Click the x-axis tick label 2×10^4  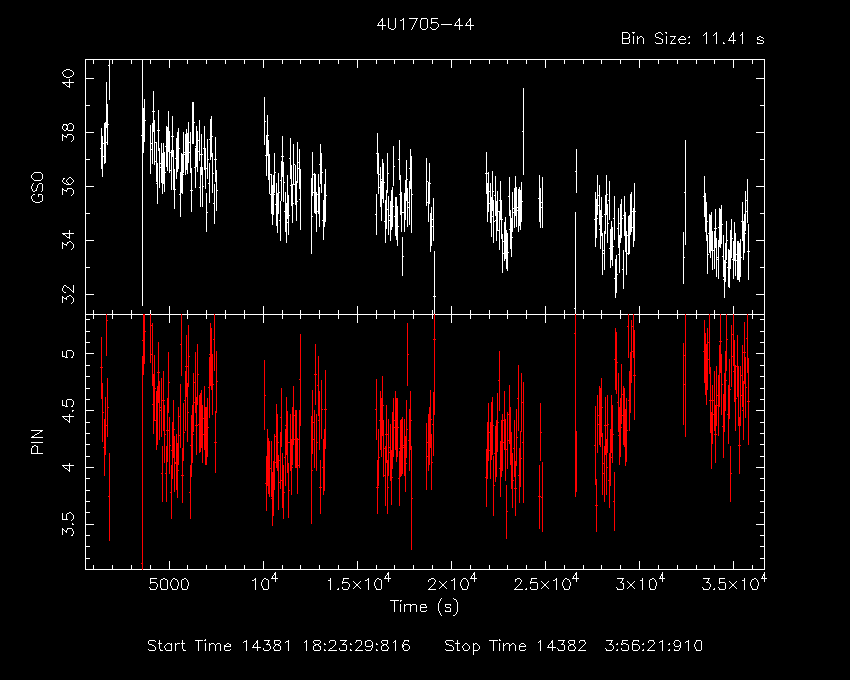coord(452,583)
